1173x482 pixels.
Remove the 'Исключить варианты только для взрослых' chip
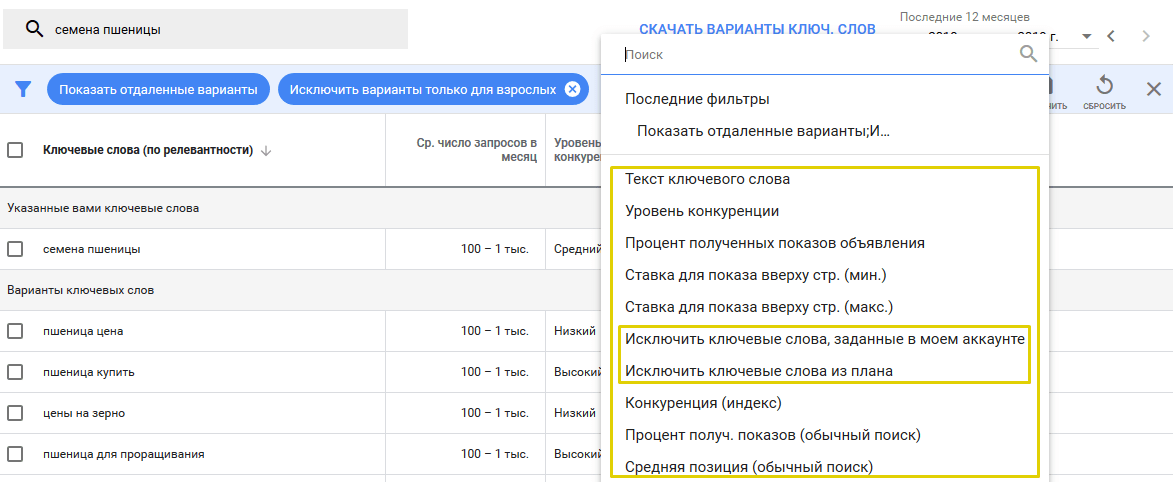pyautogui.click(x=572, y=89)
